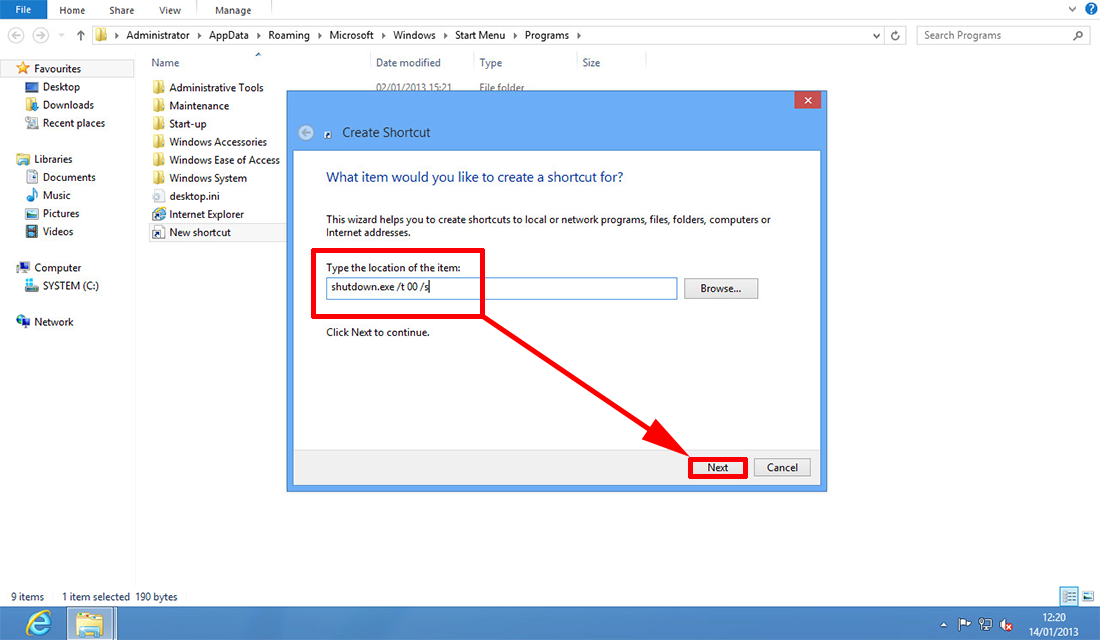Image resolution: width=1100 pixels, height=640 pixels.
Task: Switch to large icons view in status bar
Action: (x=1088, y=596)
